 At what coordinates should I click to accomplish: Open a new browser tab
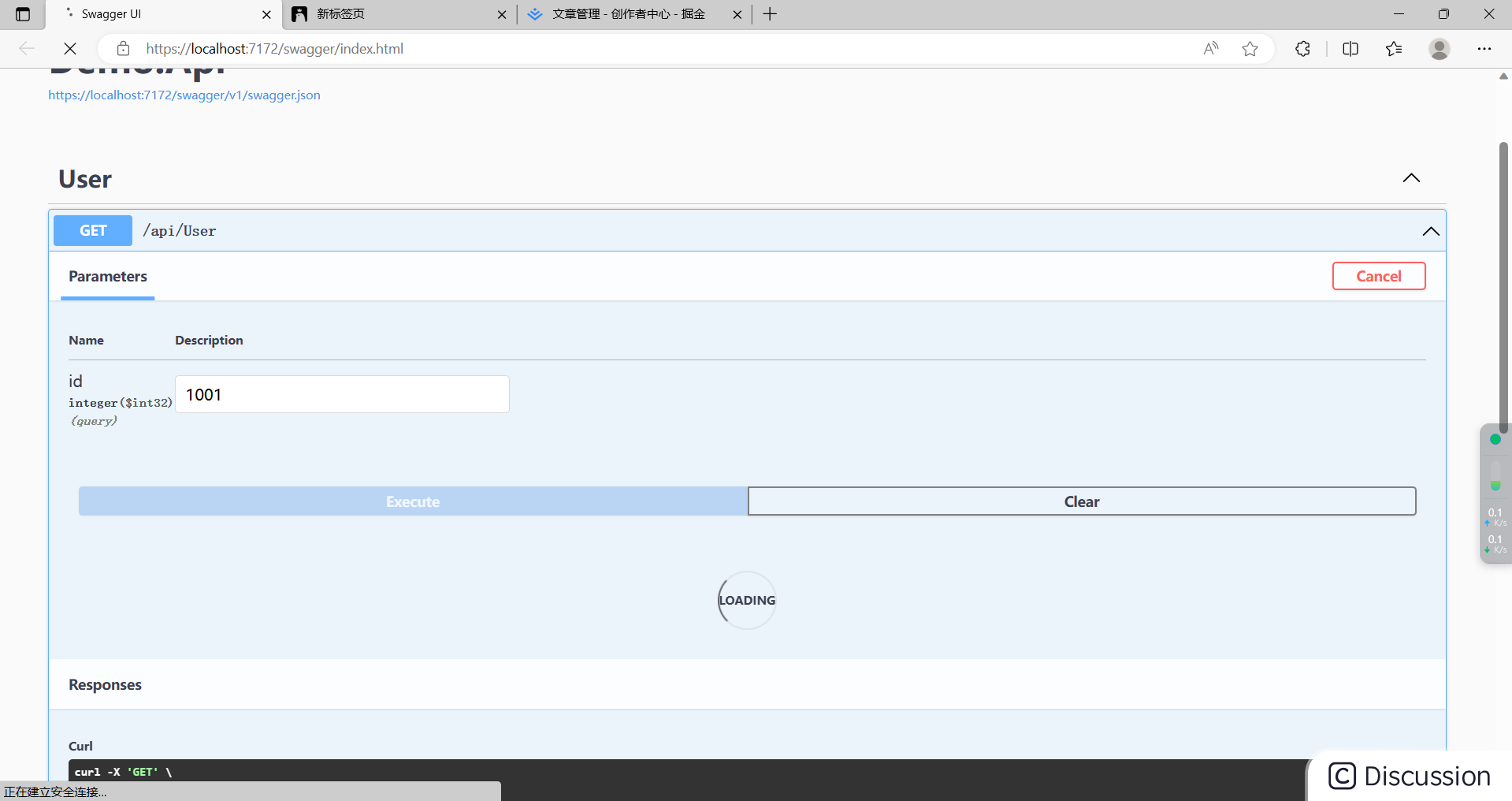point(770,14)
